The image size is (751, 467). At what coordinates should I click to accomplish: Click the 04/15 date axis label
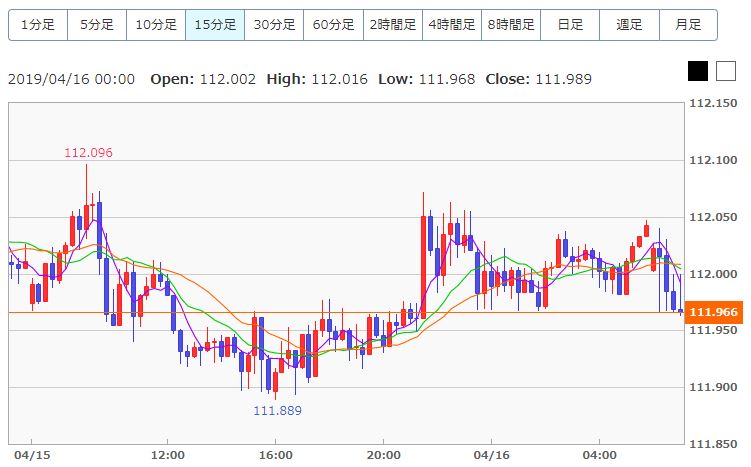pos(32,455)
